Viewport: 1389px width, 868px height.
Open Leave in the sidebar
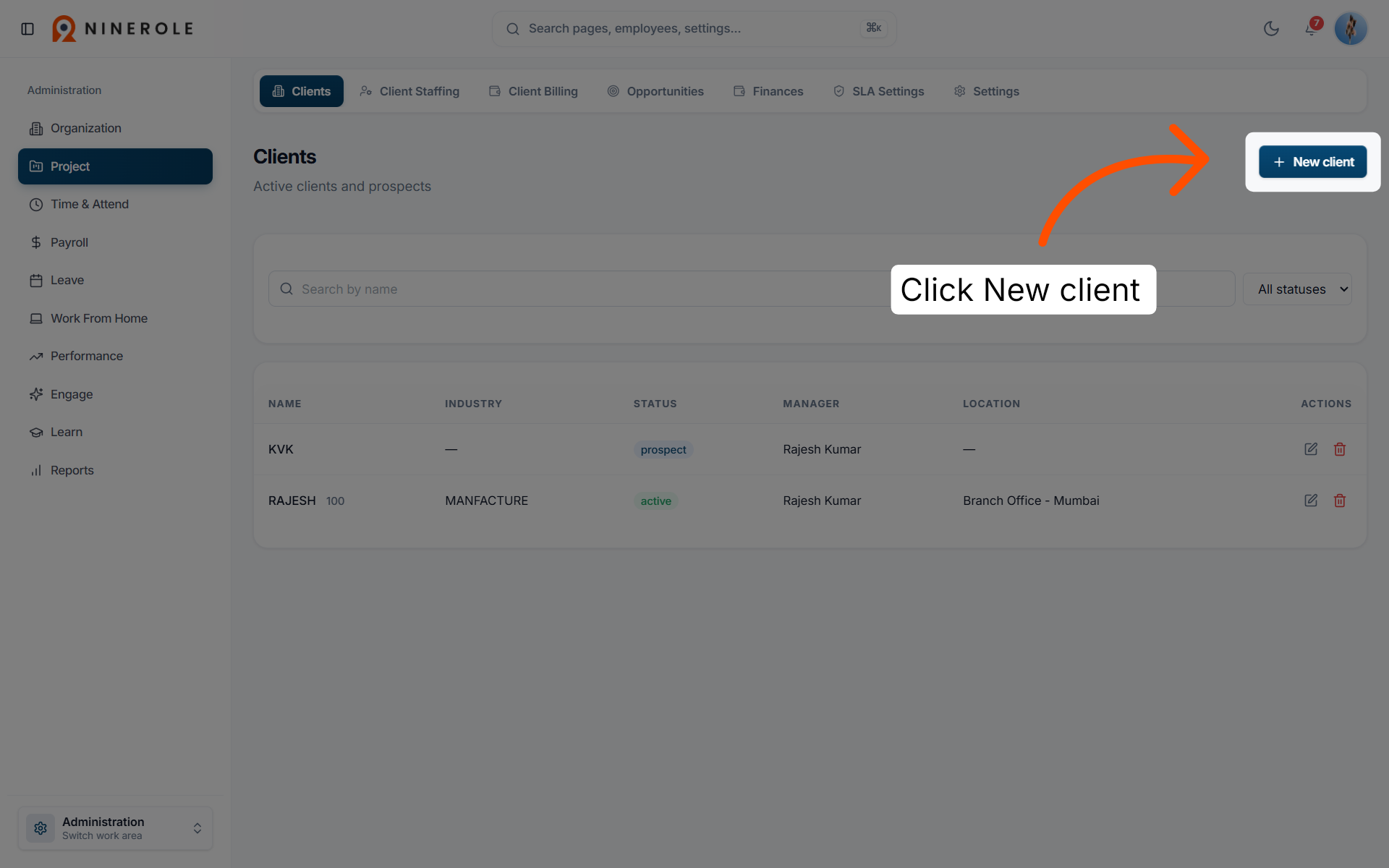point(115,280)
